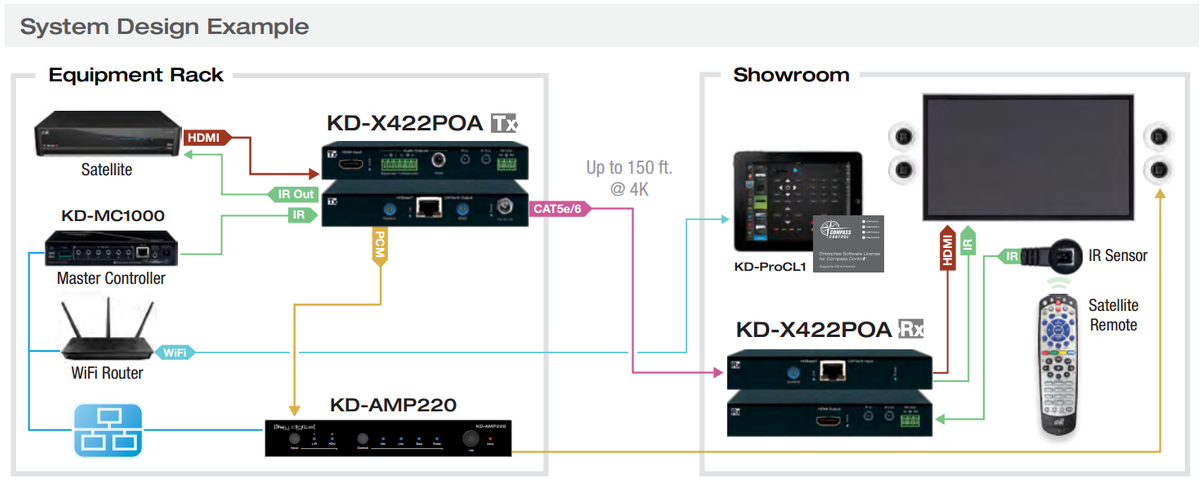
Task: Click the Rx badge beside KD-X422POA
Action: tap(911, 329)
